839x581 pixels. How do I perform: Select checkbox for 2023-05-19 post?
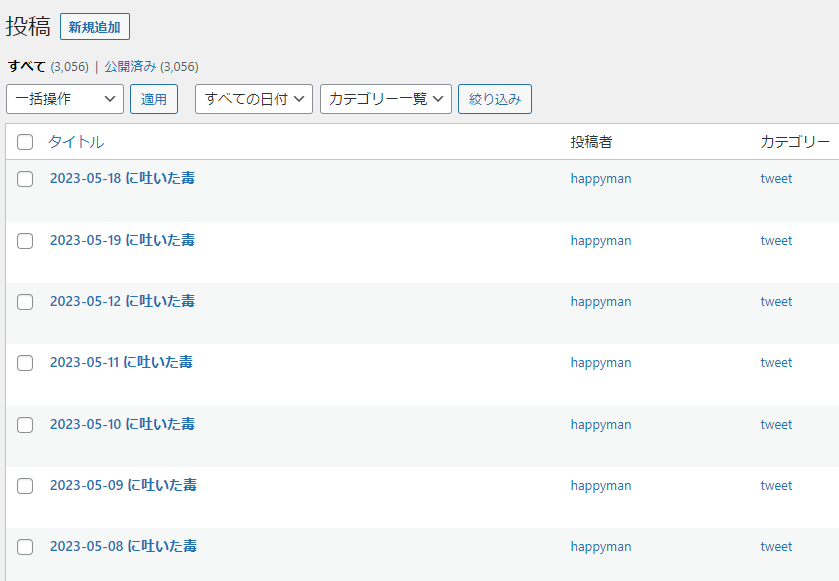point(25,241)
